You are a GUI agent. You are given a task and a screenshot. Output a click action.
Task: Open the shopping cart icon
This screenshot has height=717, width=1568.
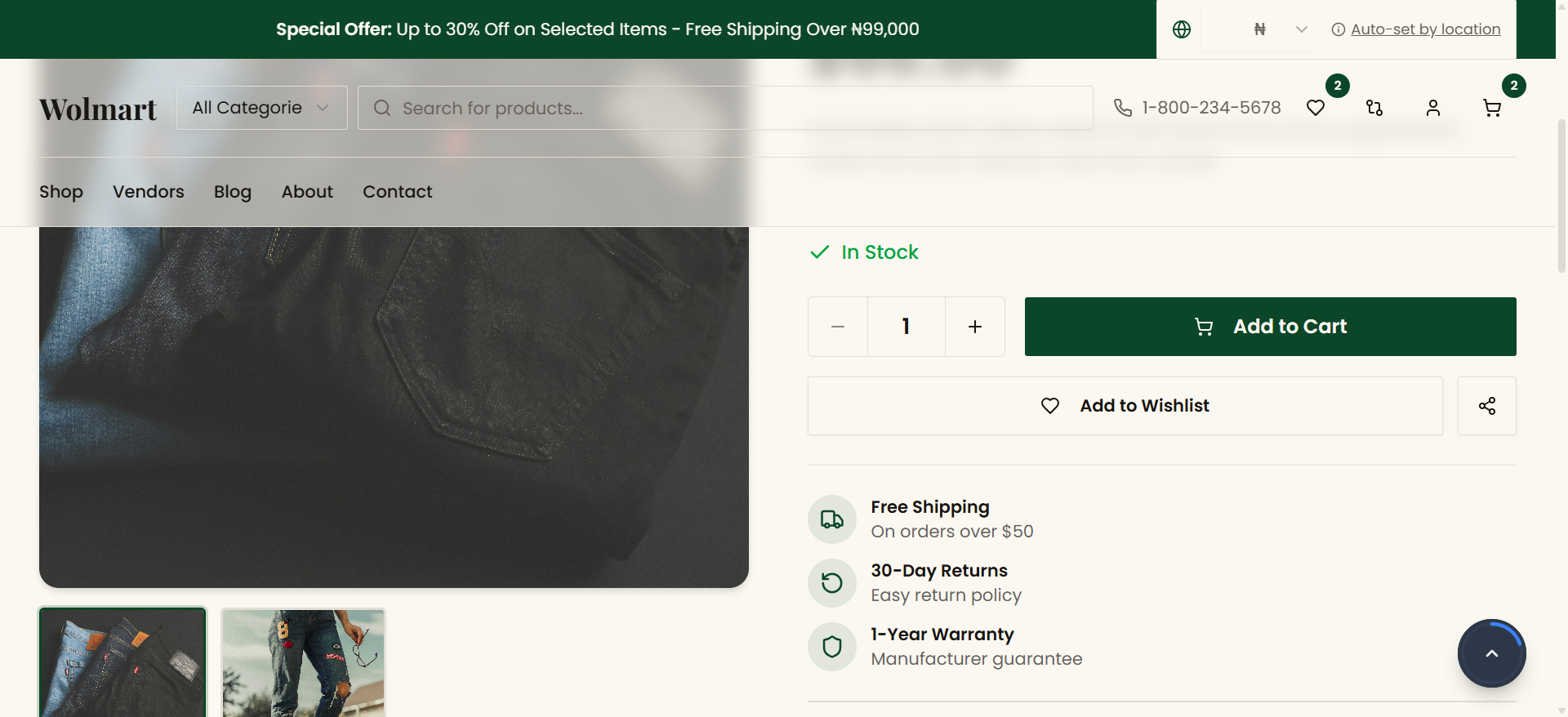[x=1492, y=107]
